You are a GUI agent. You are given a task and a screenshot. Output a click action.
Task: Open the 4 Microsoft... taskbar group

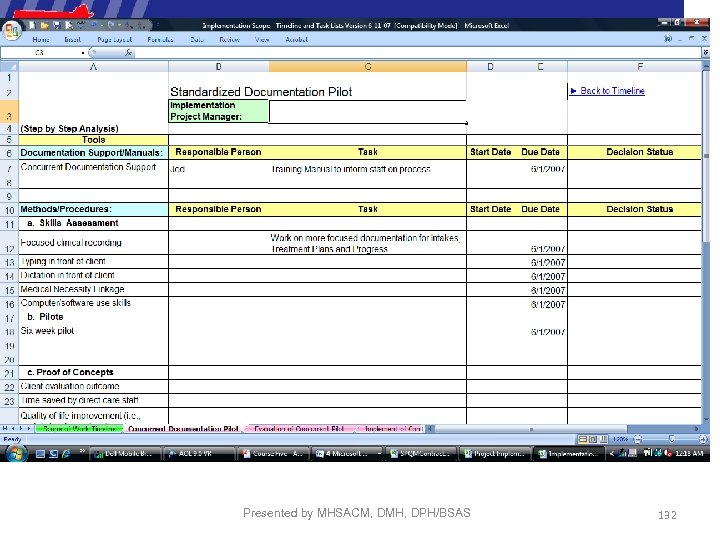pos(349,454)
